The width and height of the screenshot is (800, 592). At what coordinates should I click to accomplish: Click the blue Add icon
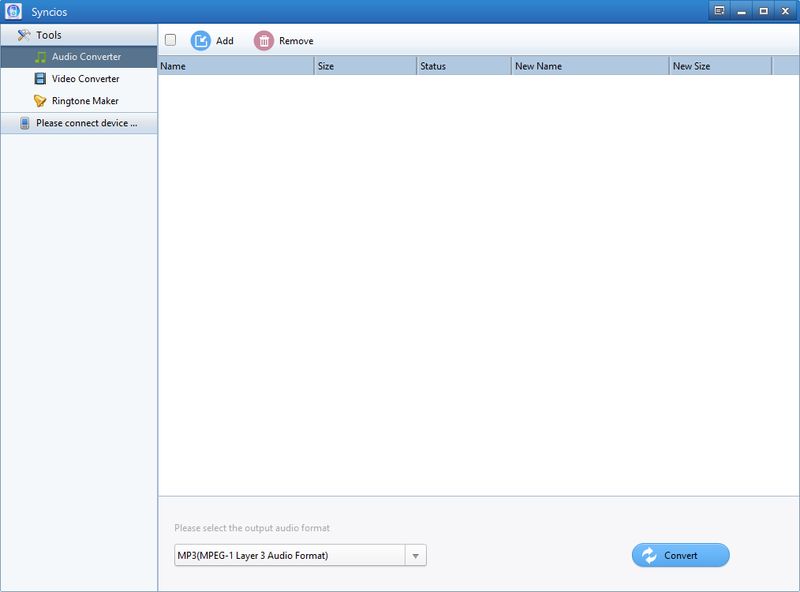[x=201, y=40]
